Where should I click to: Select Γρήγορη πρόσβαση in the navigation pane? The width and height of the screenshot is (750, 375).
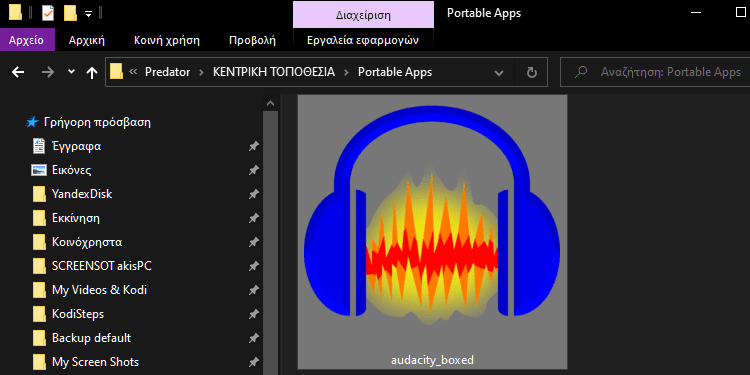point(97,122)
